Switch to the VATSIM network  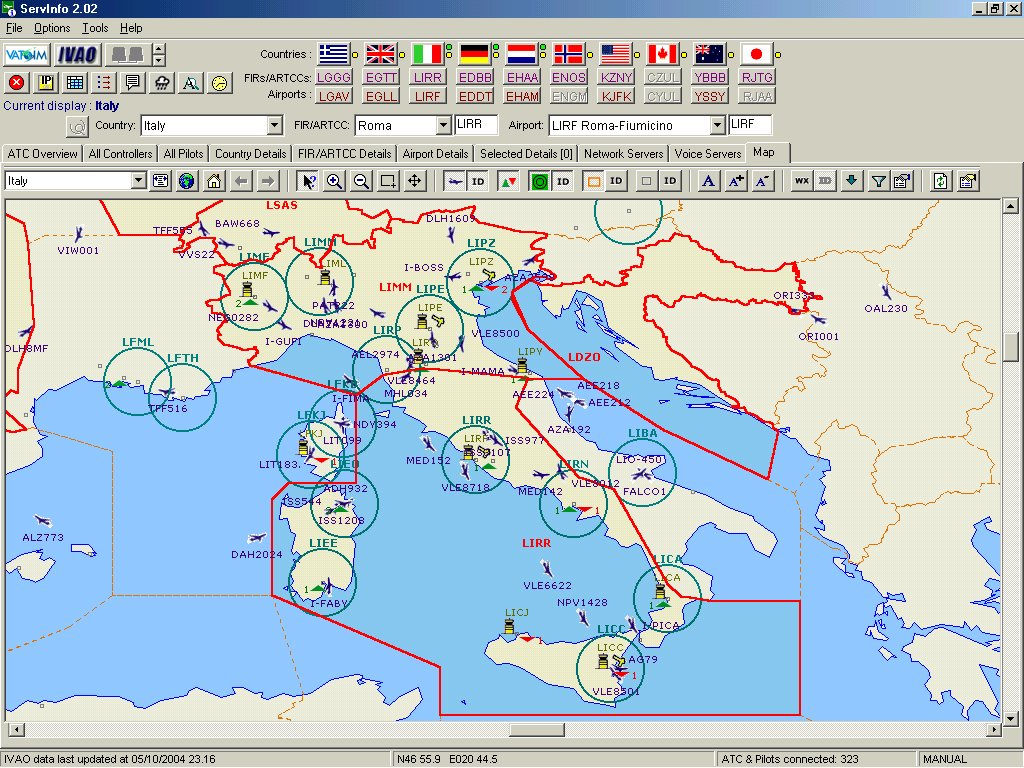(x=27, y=55)
